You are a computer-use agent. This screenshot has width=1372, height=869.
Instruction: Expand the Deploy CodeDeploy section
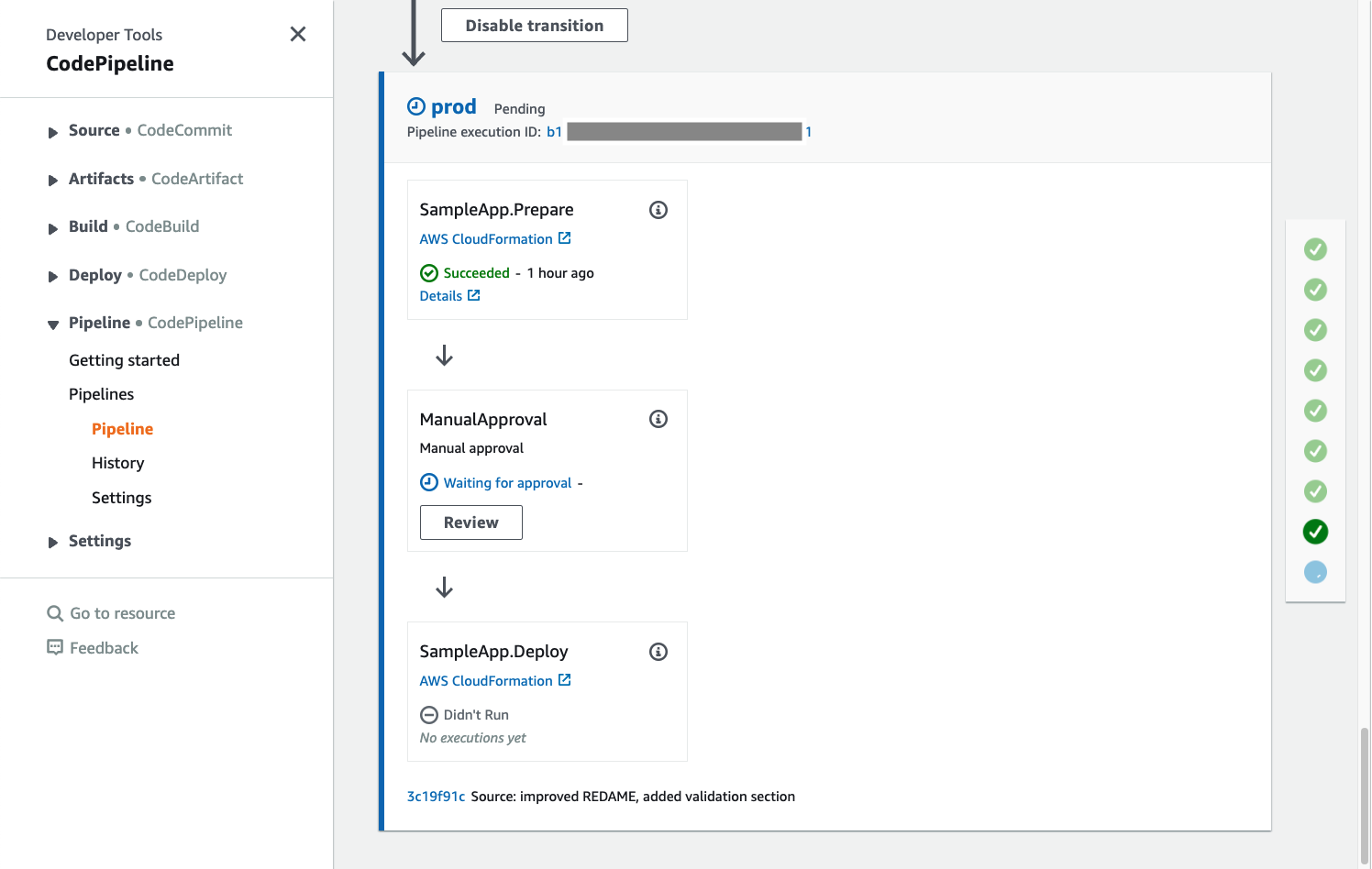pyautogui.click(x=53, y=277)
